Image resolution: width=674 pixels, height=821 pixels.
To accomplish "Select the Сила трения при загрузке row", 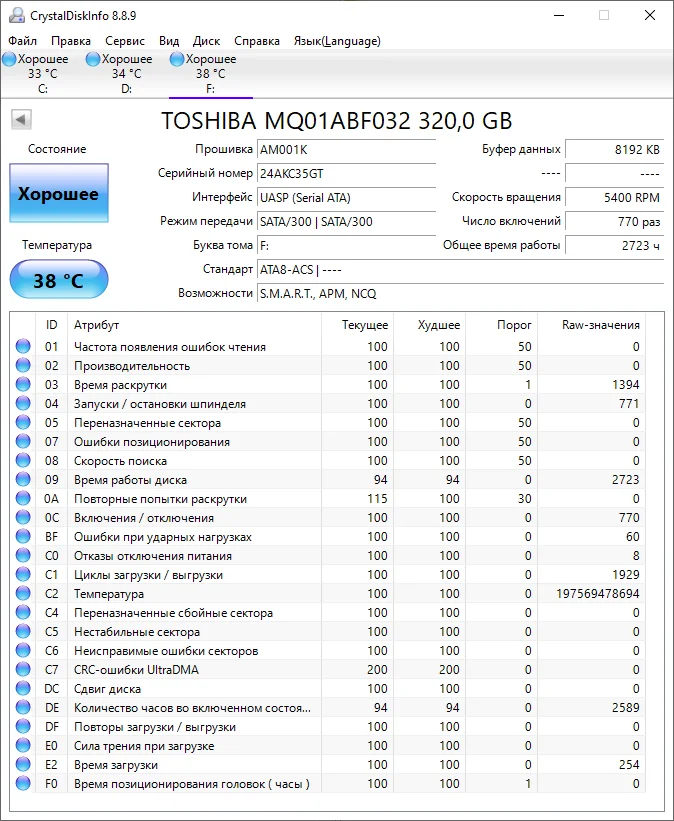I will 328,746.
